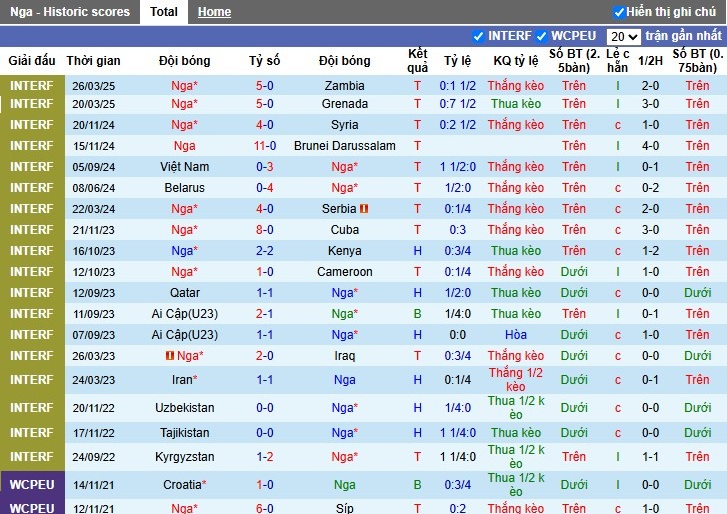Open the Uzbekistan team link

coord(184,408)
